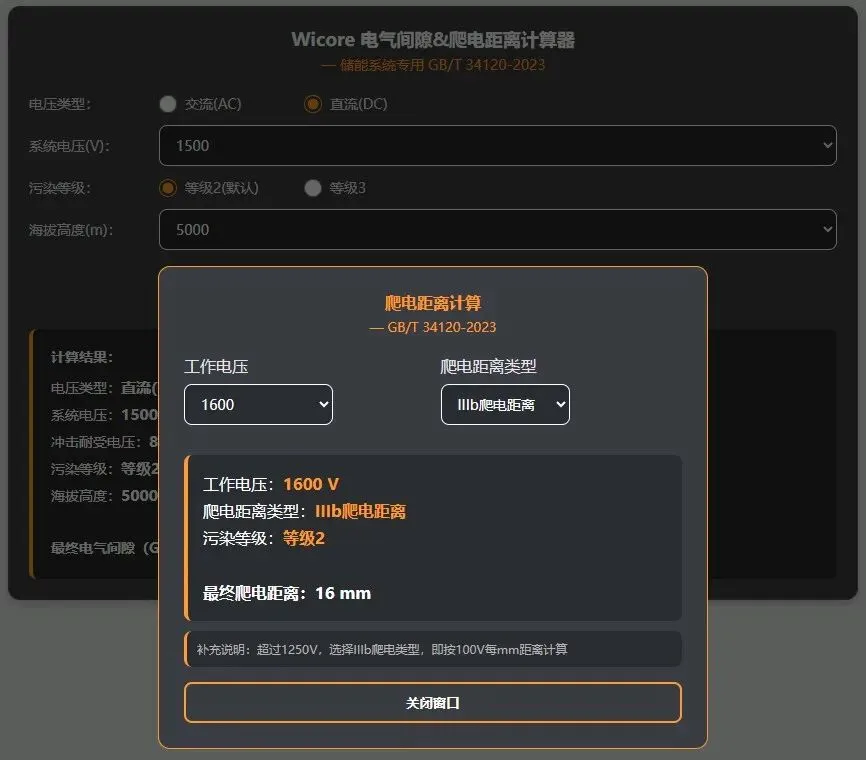This screenshot has height=760, width=866.
Task: Choose pollution level 等级2(默认) radio
Action: (x=168, y=188)
